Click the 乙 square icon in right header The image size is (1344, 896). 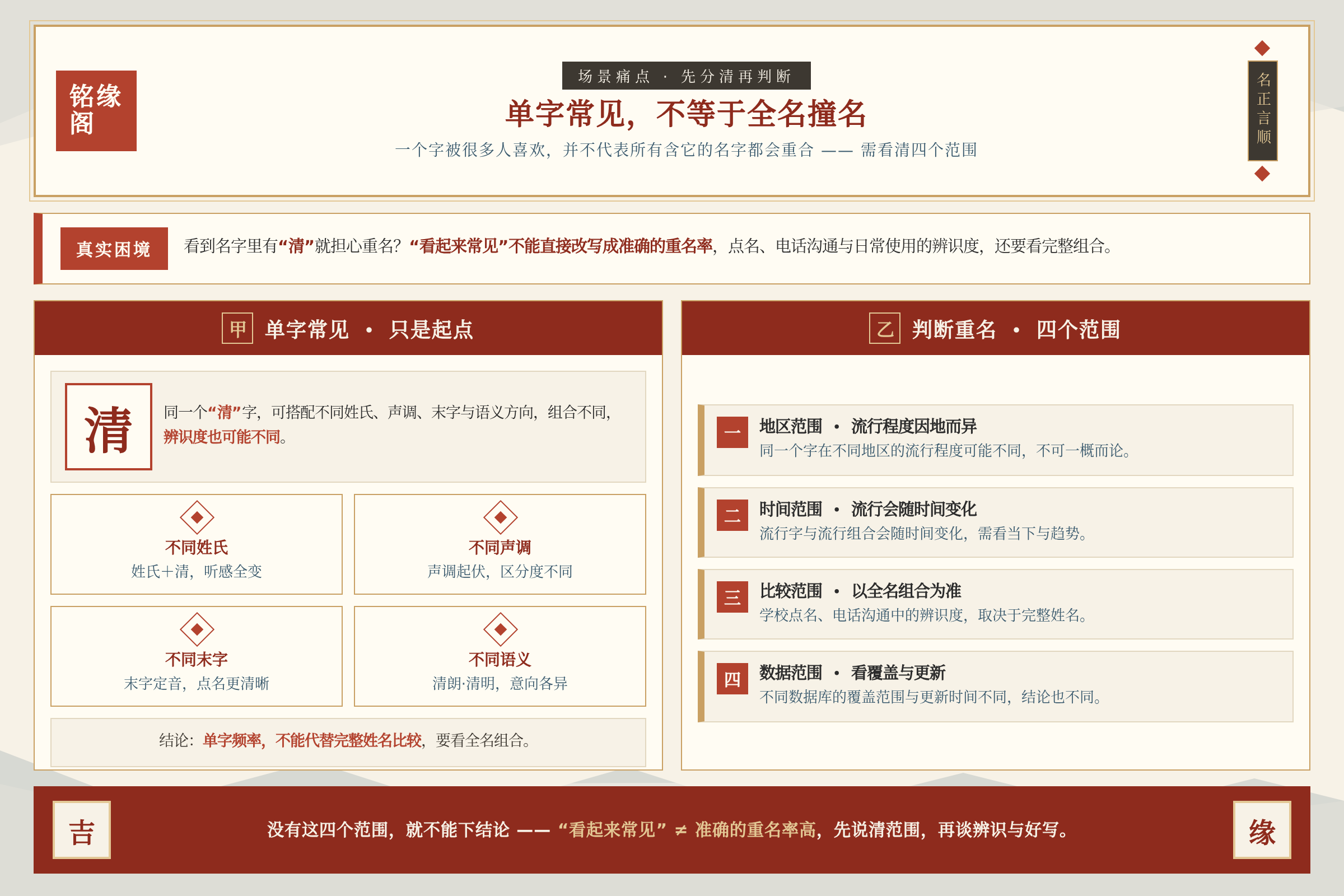tap(885, 329)
